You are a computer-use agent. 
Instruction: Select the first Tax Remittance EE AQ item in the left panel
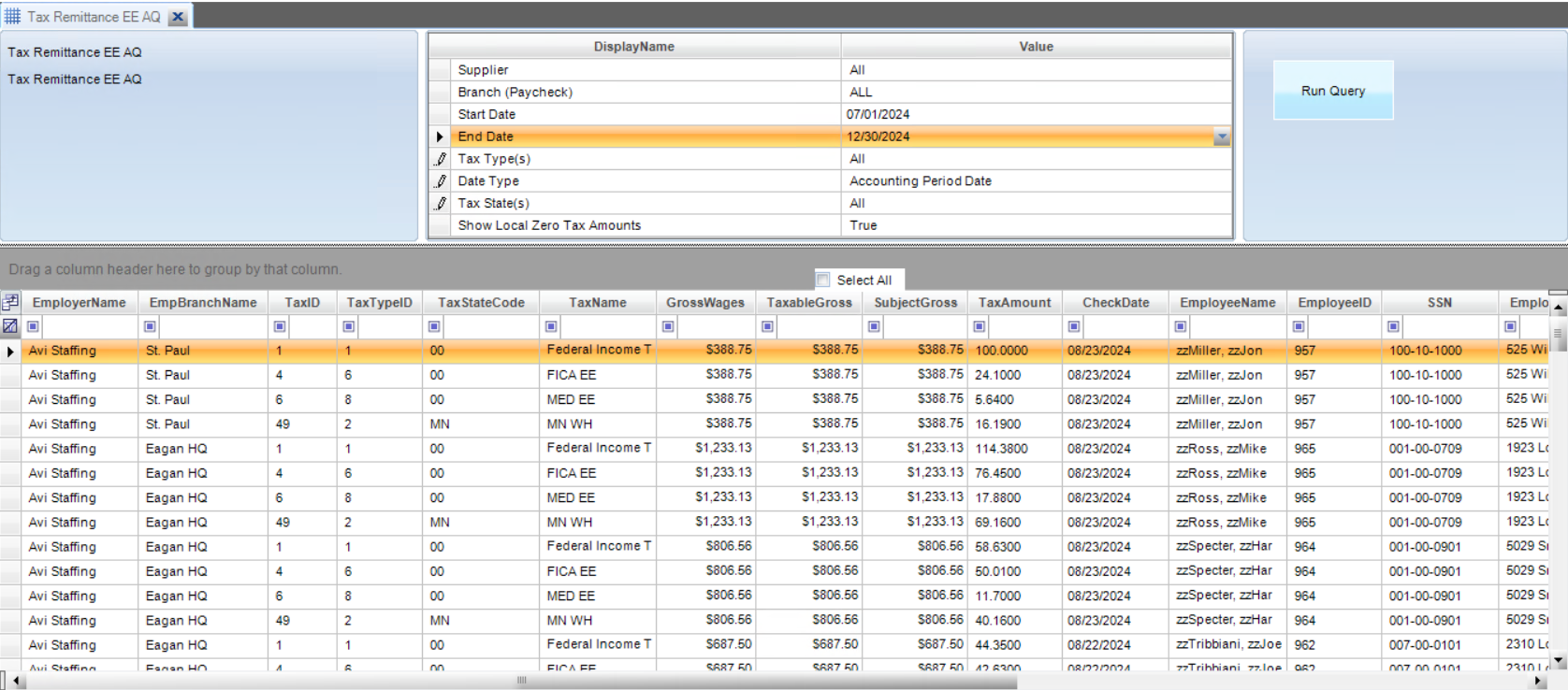pos(75,52)
